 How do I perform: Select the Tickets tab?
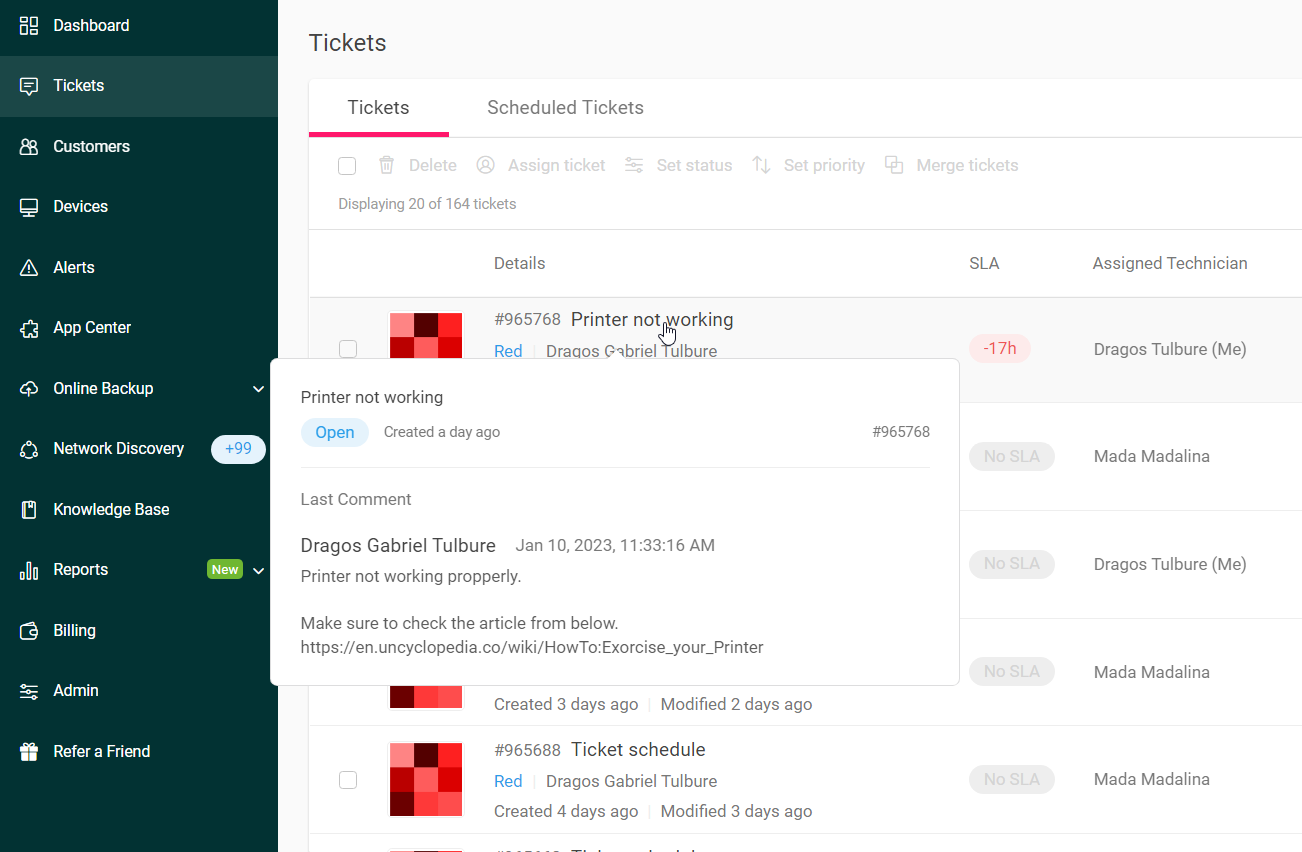378,108
